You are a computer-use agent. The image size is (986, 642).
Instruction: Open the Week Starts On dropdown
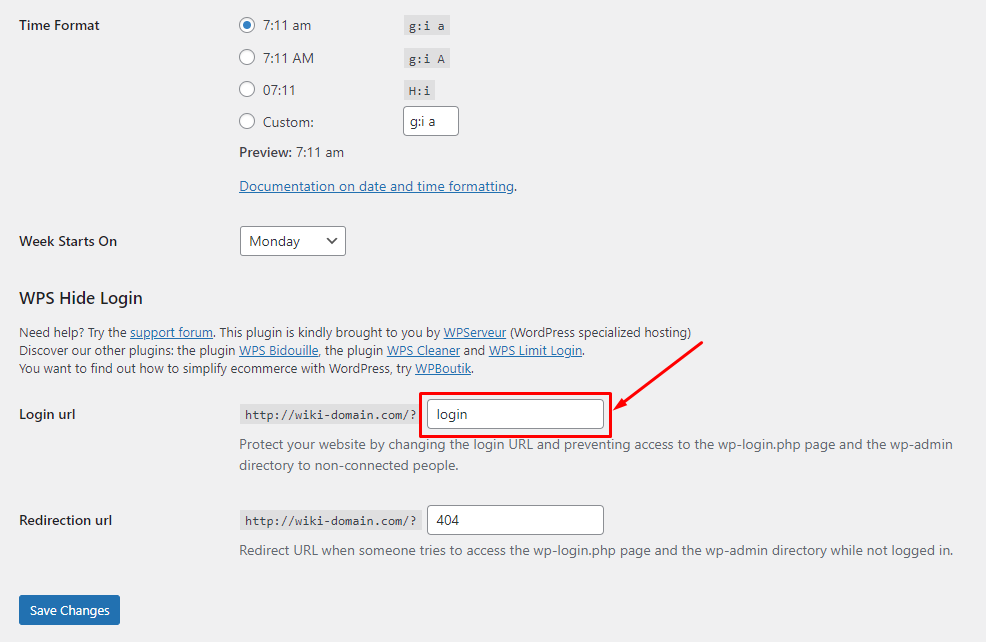click(292, 241)
